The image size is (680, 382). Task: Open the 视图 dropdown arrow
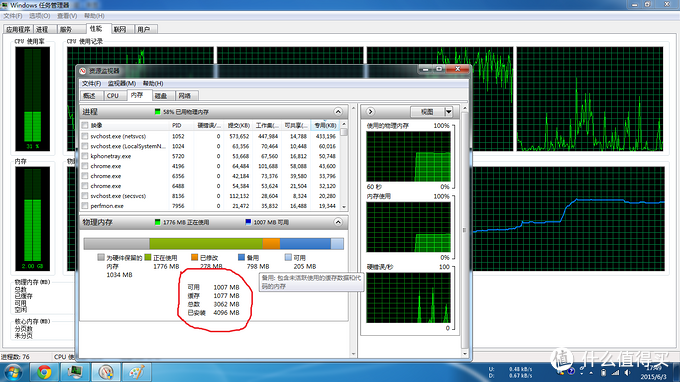[449, 112]
